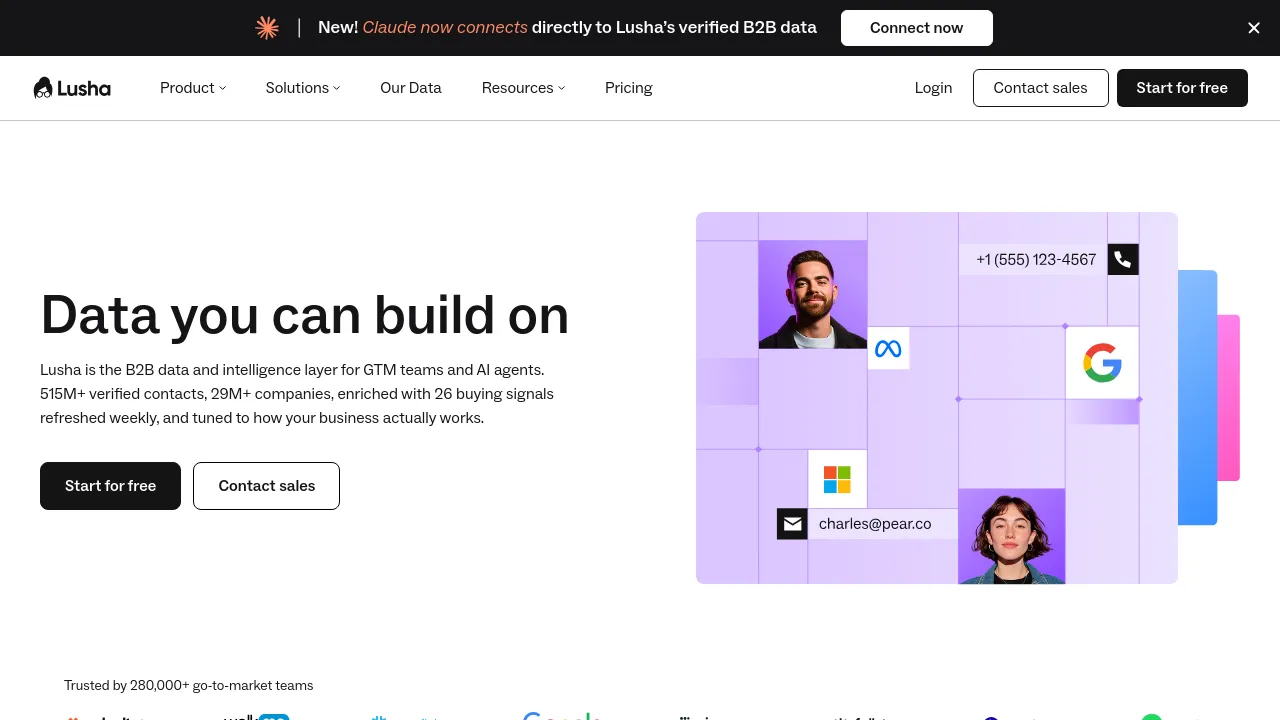Image resolution: width=1280 pixels, height=720 pixels.
Task: Click the bearded man's portrait
Action: click(812, 294)
